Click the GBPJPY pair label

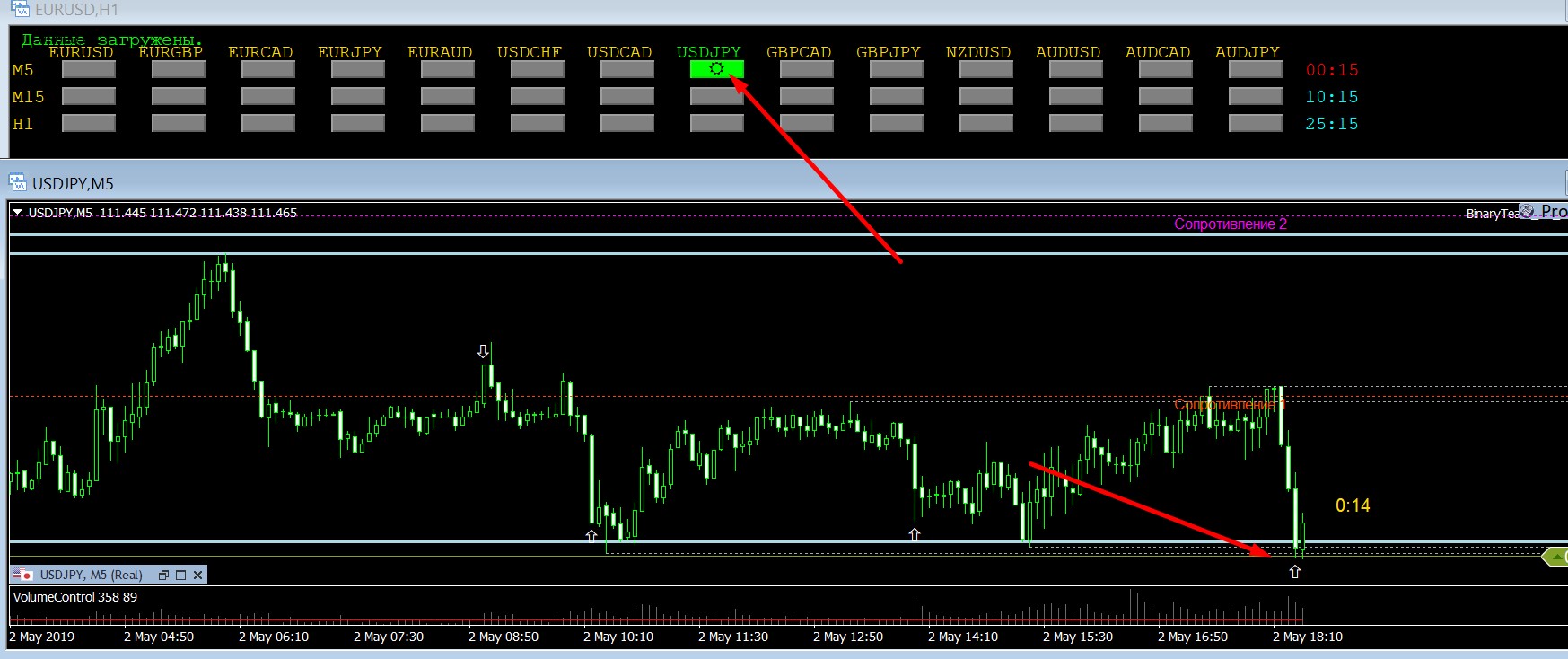pyautogui.click(x=889, y=52)
